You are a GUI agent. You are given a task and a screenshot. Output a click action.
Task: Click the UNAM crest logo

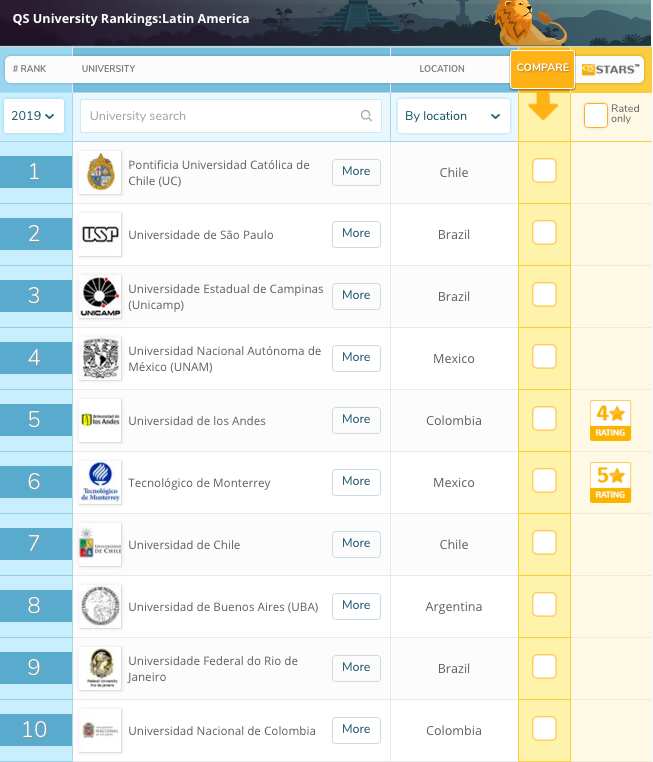100,358
